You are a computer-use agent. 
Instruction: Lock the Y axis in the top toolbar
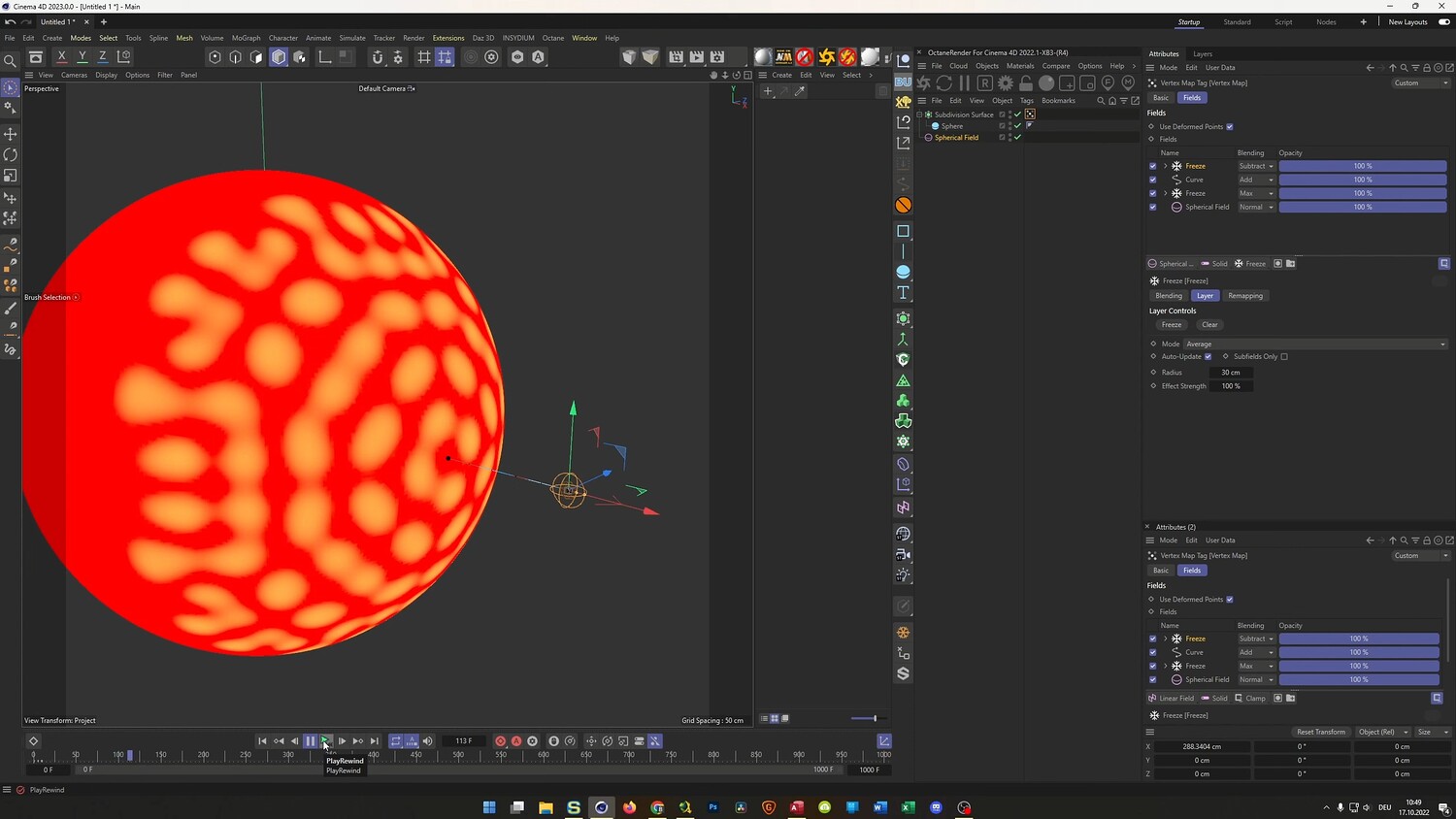coord(83,57)
